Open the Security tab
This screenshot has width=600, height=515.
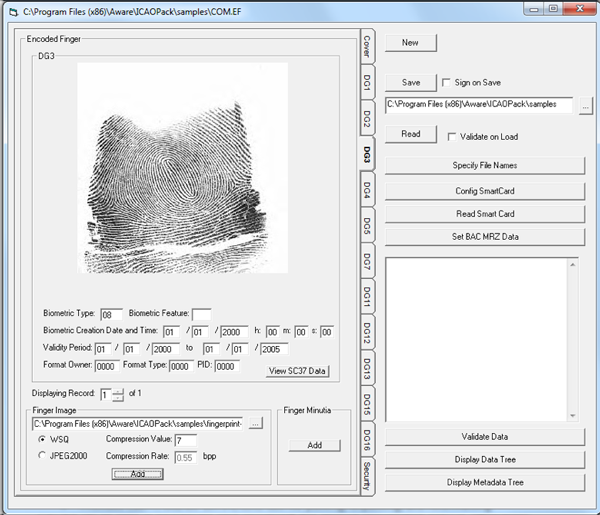coord(367,476)
